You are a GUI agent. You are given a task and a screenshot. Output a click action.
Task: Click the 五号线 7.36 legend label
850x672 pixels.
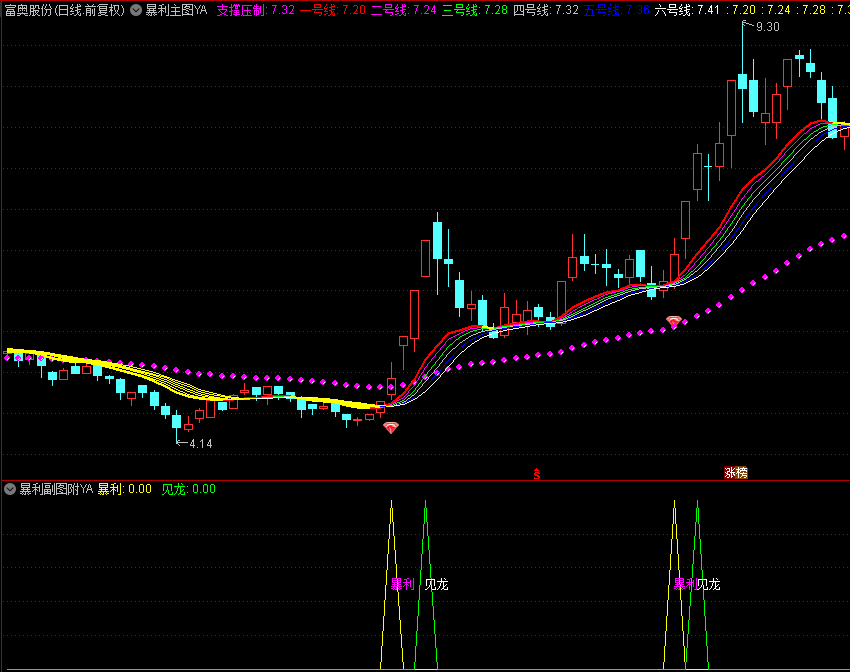(x=616, y=10)
